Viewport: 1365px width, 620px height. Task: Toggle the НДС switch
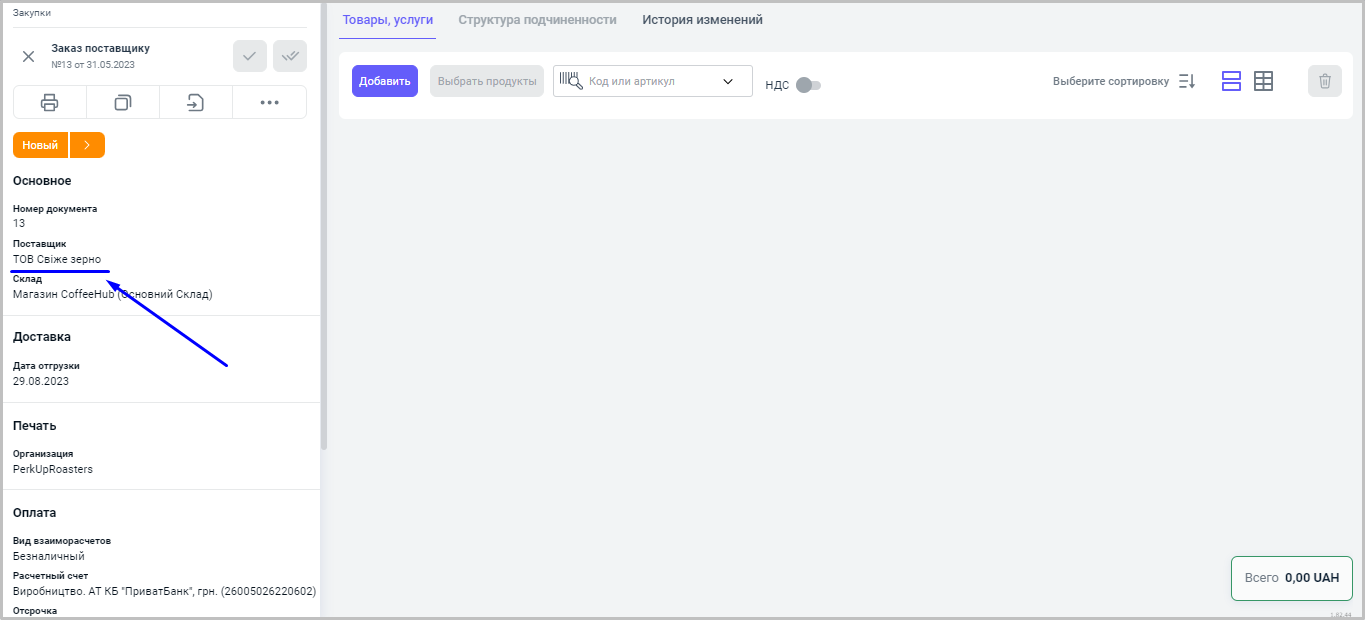(808, 85)
